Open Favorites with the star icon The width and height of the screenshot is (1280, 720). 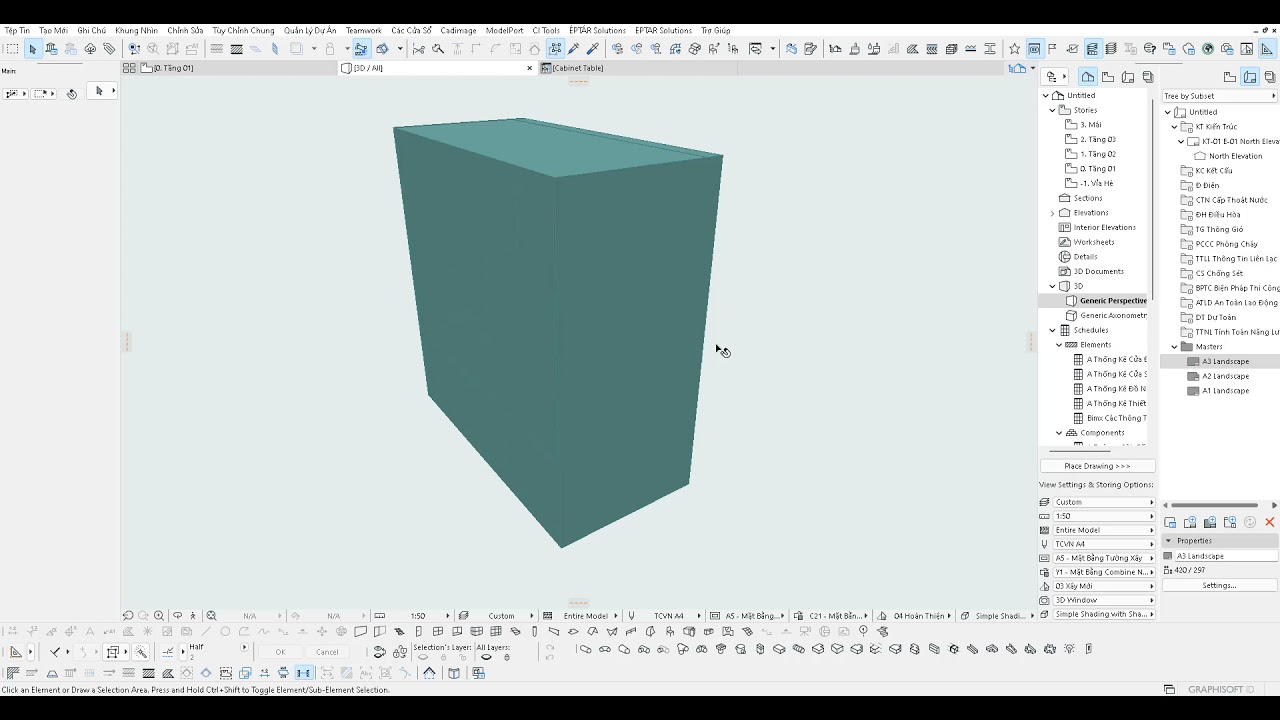pos(1014,49)
